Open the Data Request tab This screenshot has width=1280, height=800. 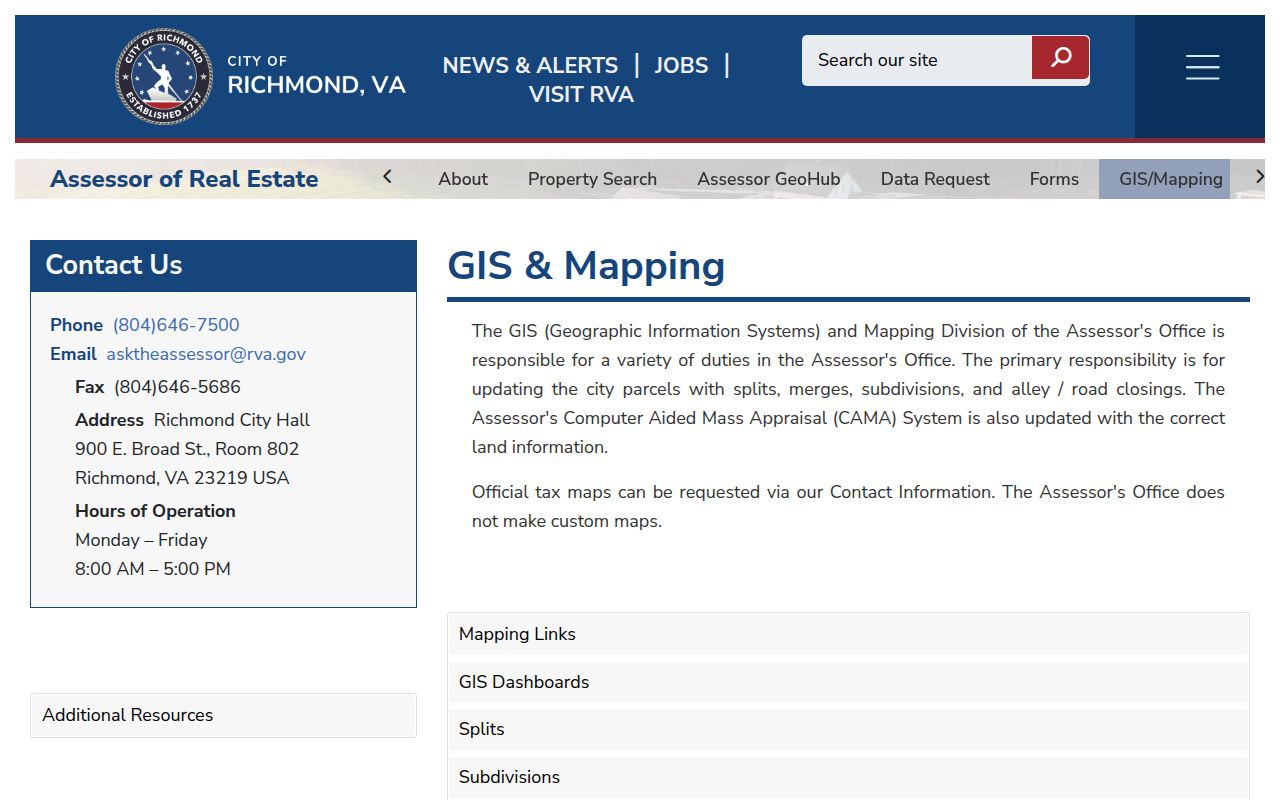coord(935,179)
